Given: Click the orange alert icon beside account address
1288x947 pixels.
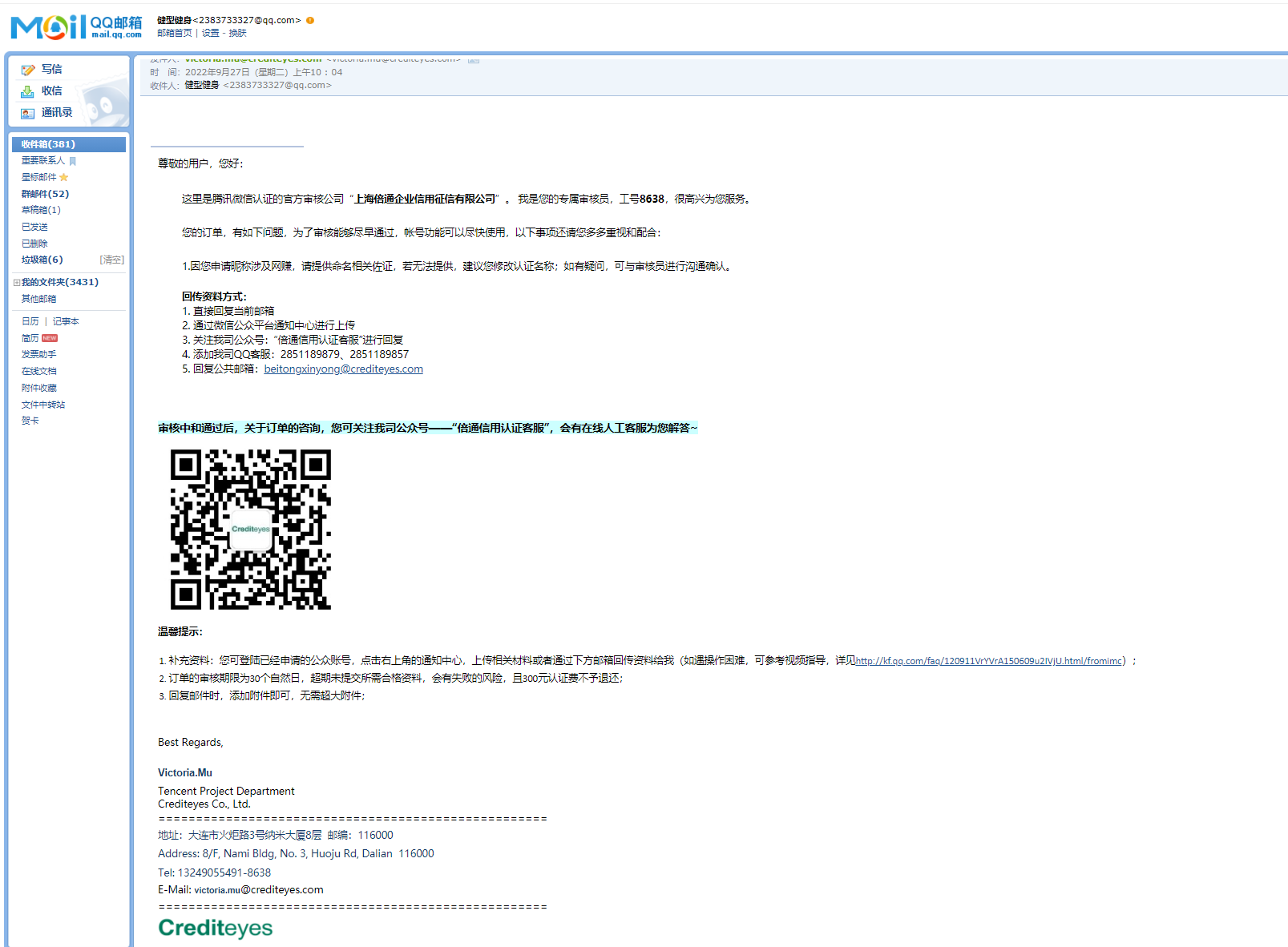Looking at the screenshot, I should coord(310,20).
